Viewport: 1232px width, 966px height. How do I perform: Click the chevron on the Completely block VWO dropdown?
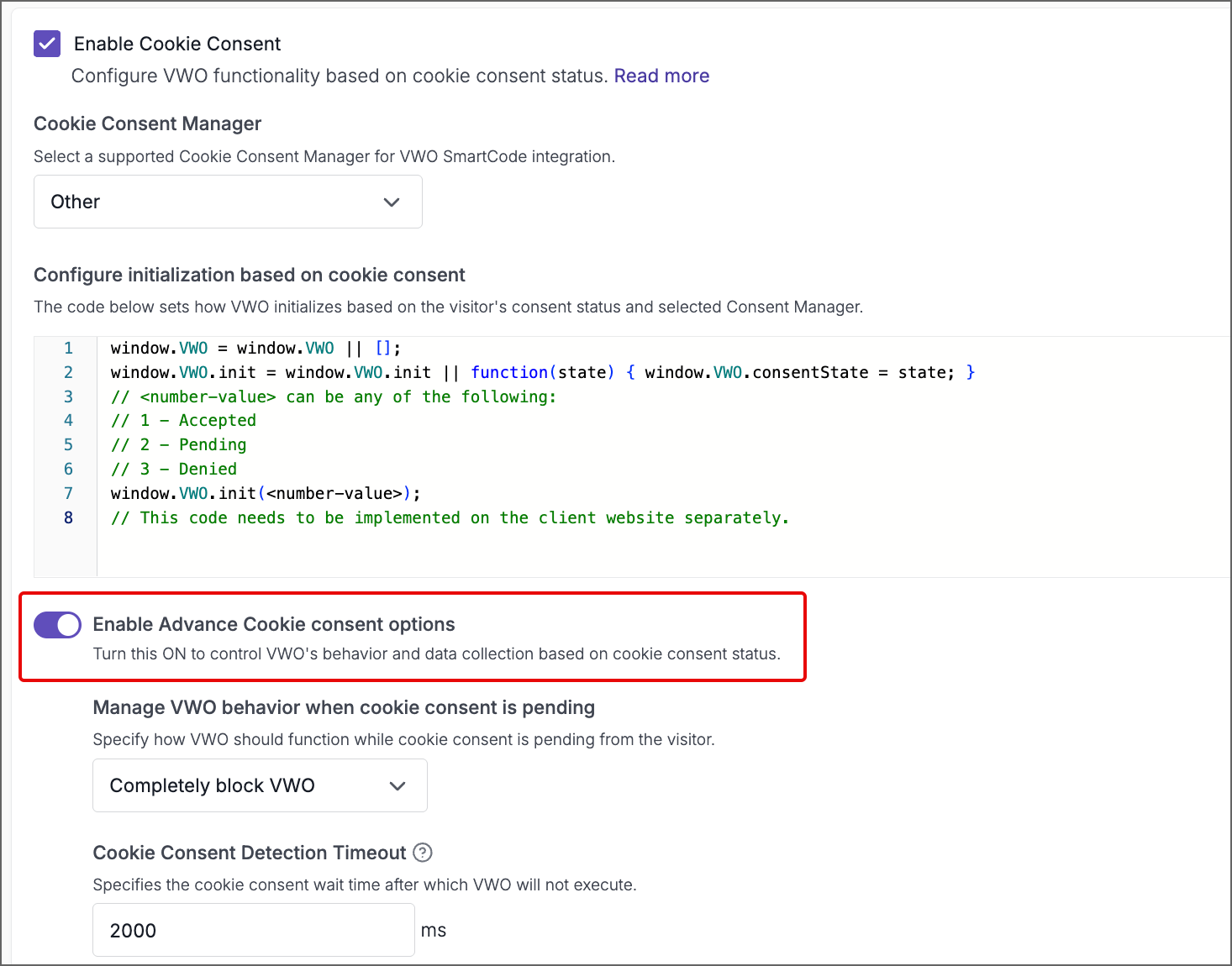pos(397,785)
